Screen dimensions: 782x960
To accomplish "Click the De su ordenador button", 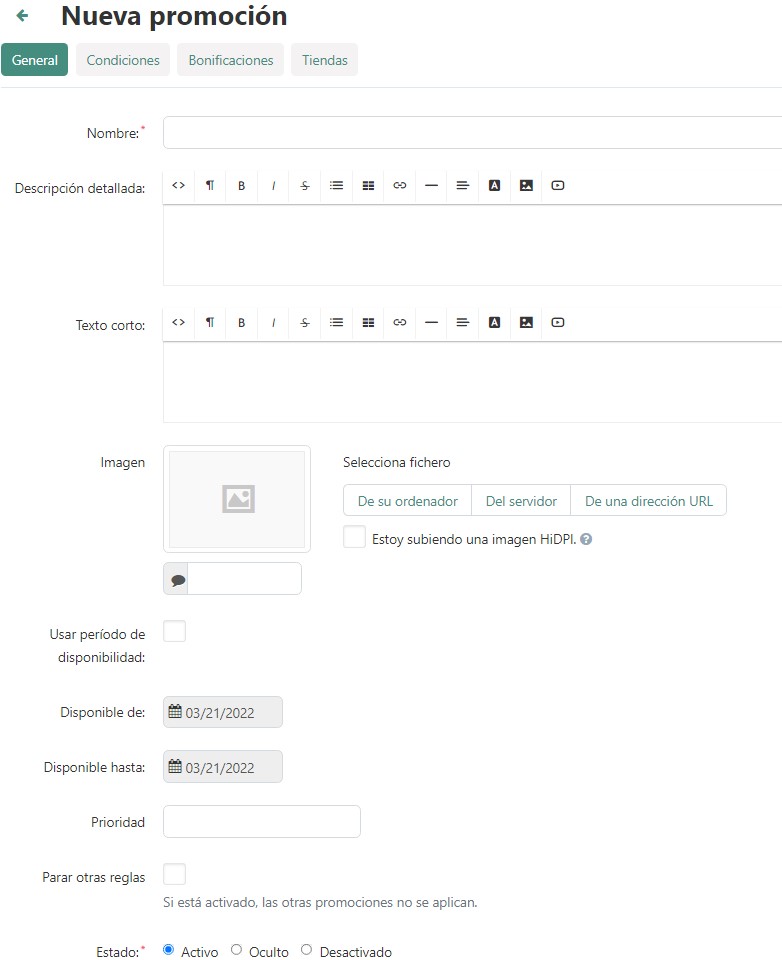I will click(407, 501).
